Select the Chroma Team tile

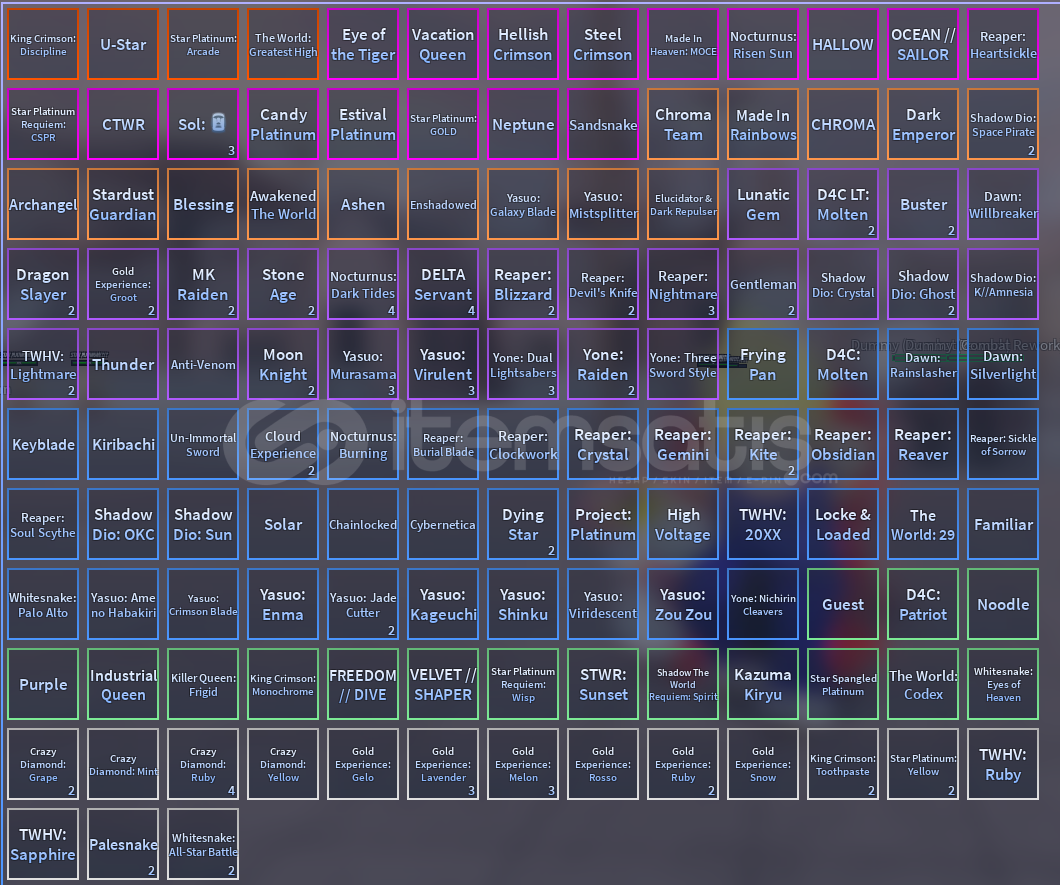point(683,124)
